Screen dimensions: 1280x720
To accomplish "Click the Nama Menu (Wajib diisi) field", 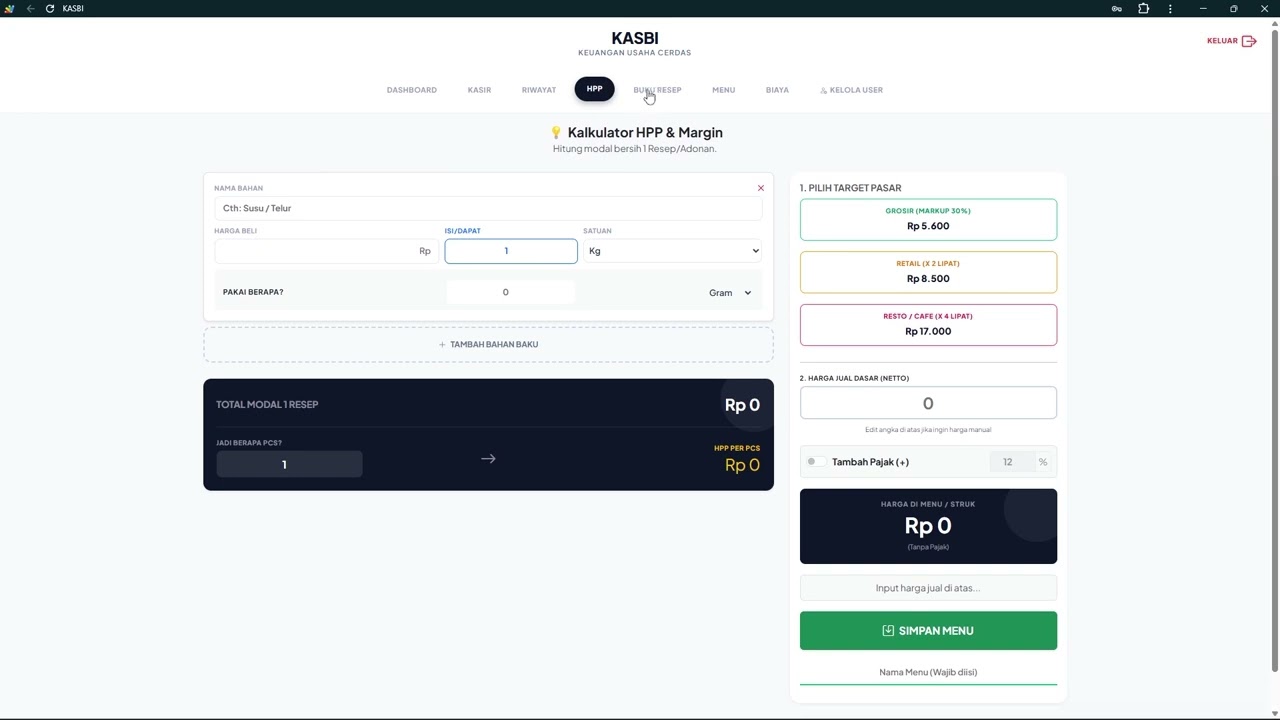I will point(928,672).
